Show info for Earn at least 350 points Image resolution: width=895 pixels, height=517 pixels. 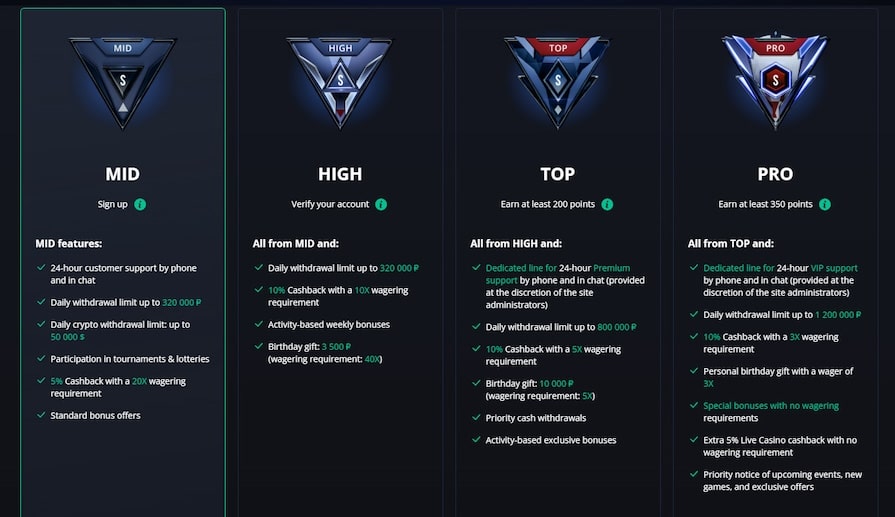pos(825,204)
